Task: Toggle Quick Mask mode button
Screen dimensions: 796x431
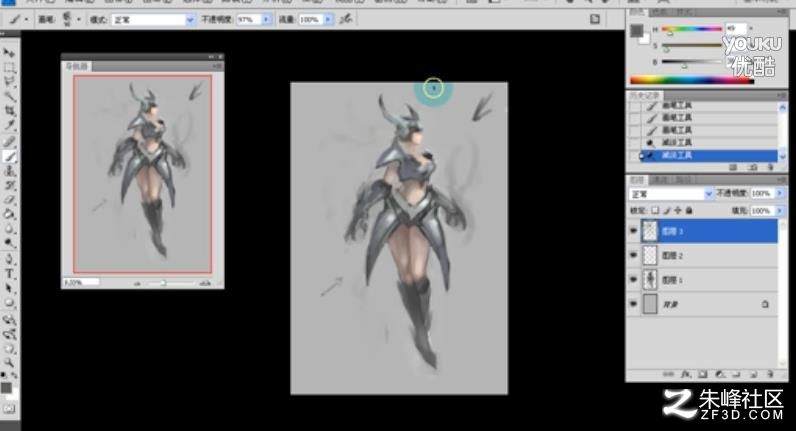Action: [9, 409]
